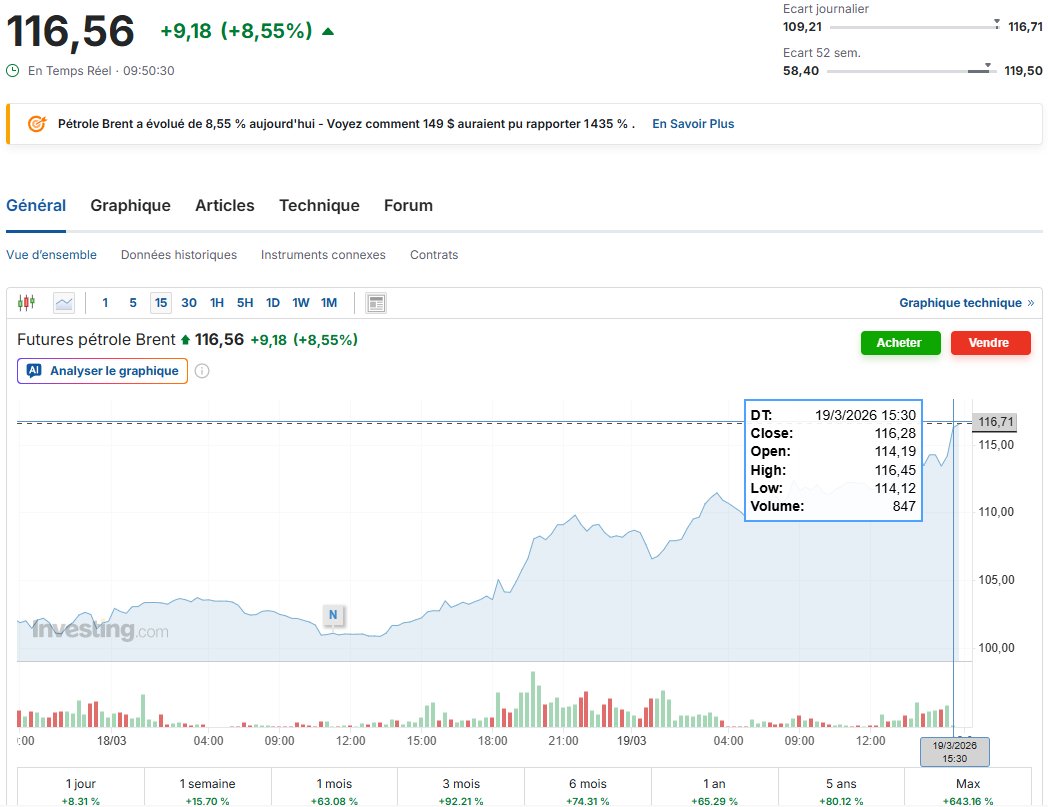
Task: Set chart interval to 5 minutes
Action: (x=133, y=303)
